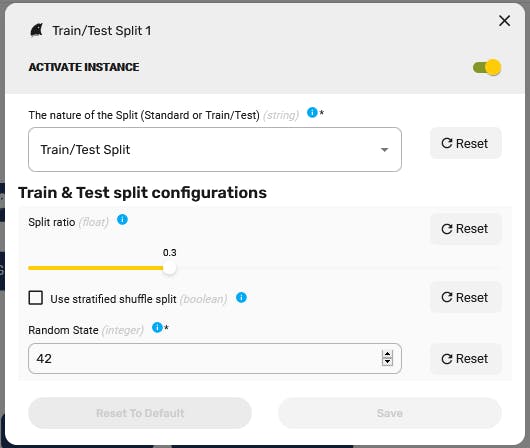Reset the Random State value
The width and height of the screenshot is (530, 448).
(x=465, y=358)
